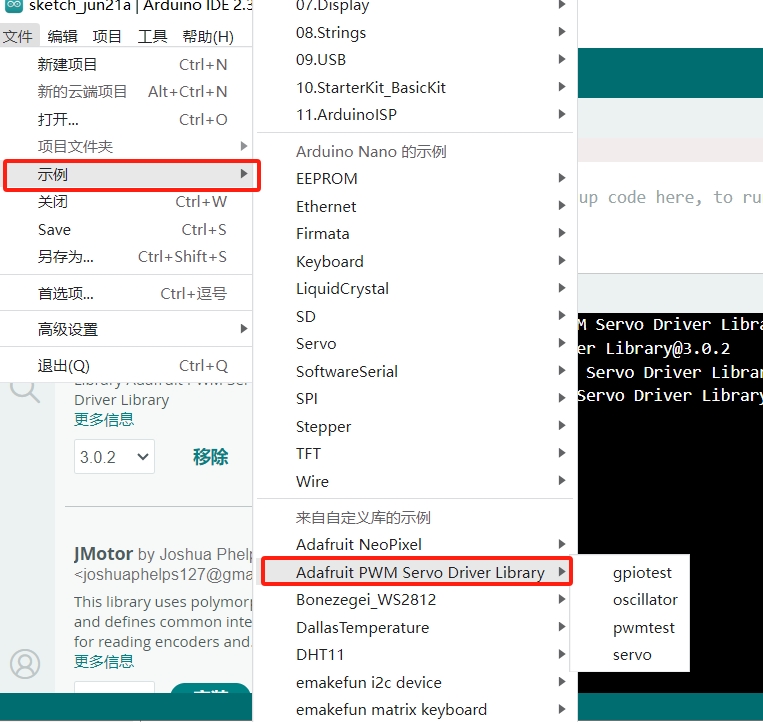Image resolution: width=763 pixels, height=722 pixels.
Task: Open 更多信息 link under JMotor description
Action: pyautogui.click(x=104, y=661)
